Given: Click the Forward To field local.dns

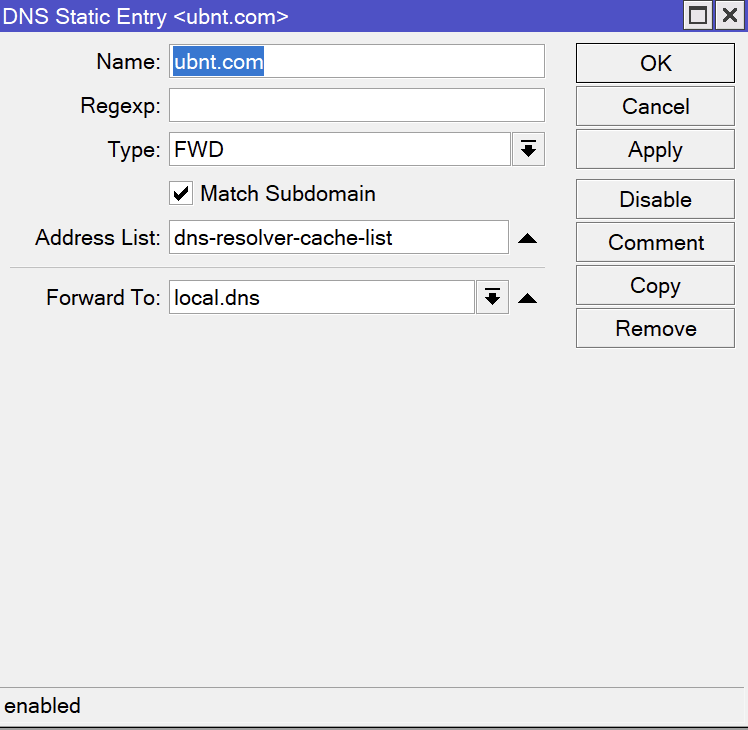Looking at the screenshot, I should (x=321, y=297).
